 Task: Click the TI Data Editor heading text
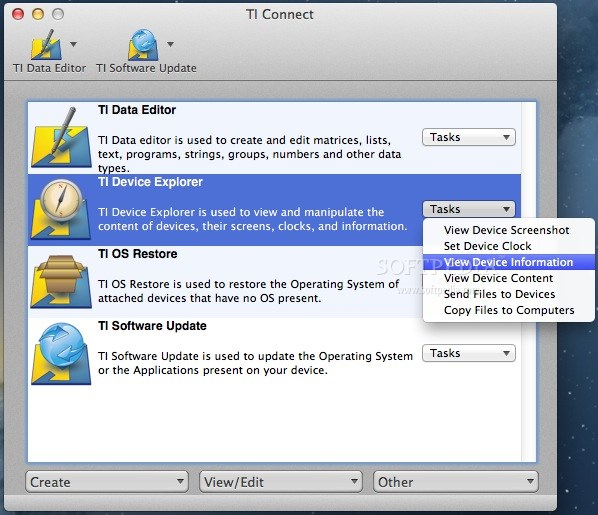(137, 110)
